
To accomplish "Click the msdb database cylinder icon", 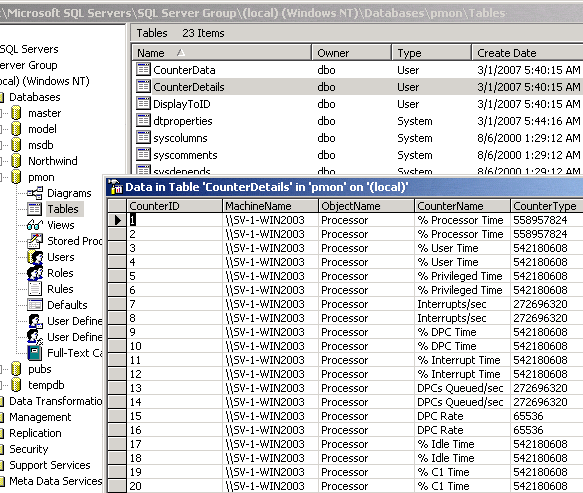I will click(16, 145).
